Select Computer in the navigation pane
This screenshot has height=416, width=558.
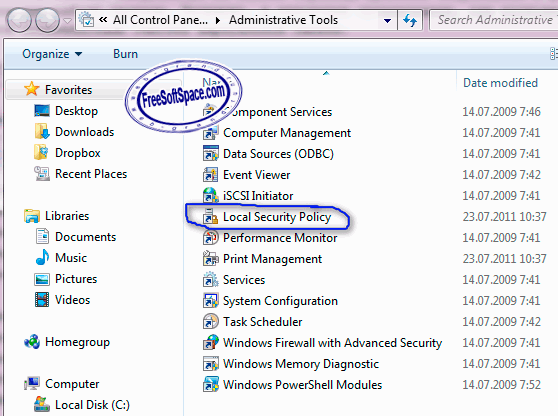(72, 384)
